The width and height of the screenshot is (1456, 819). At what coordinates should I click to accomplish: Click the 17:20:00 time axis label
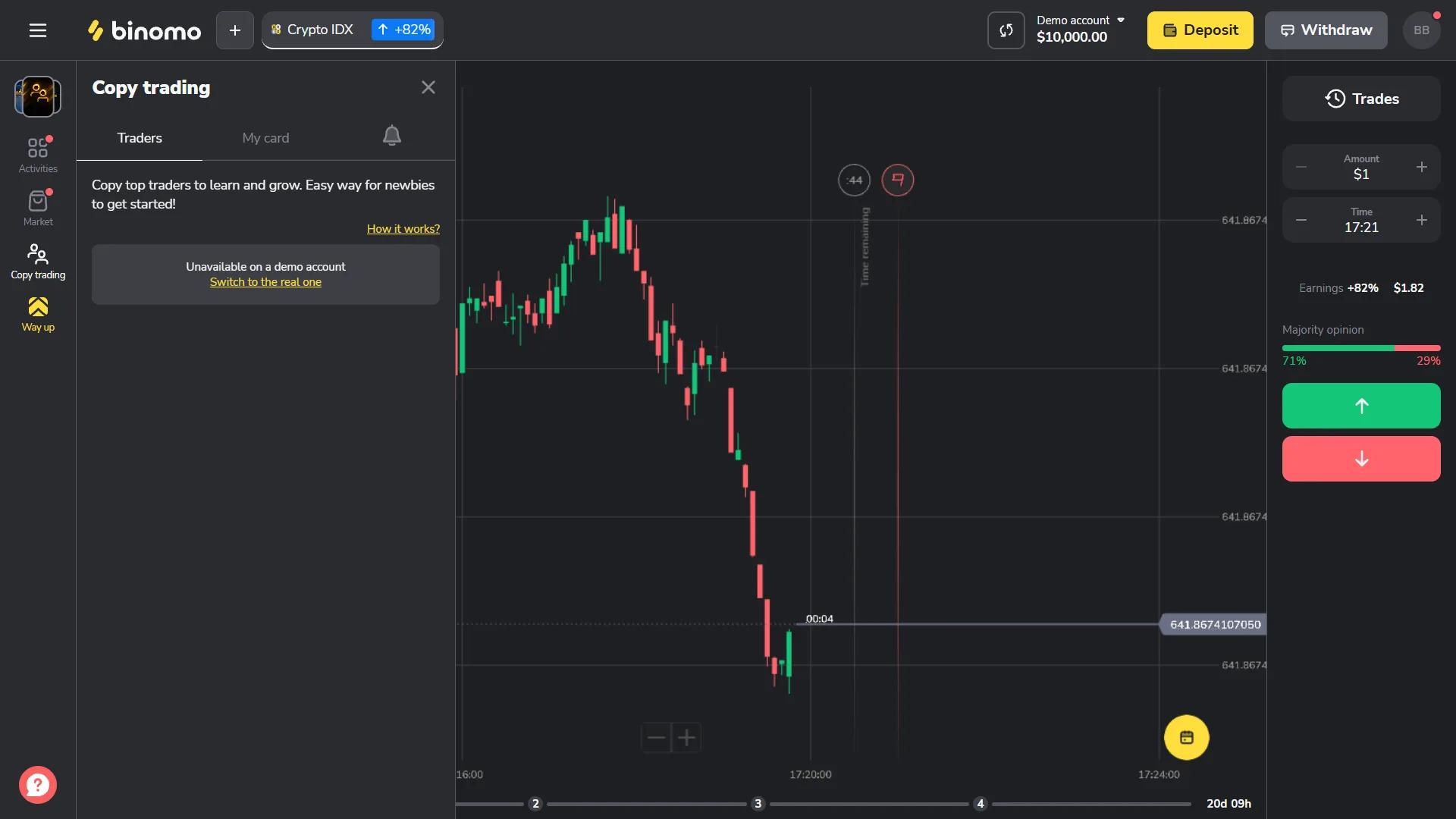tap(810, 774)
